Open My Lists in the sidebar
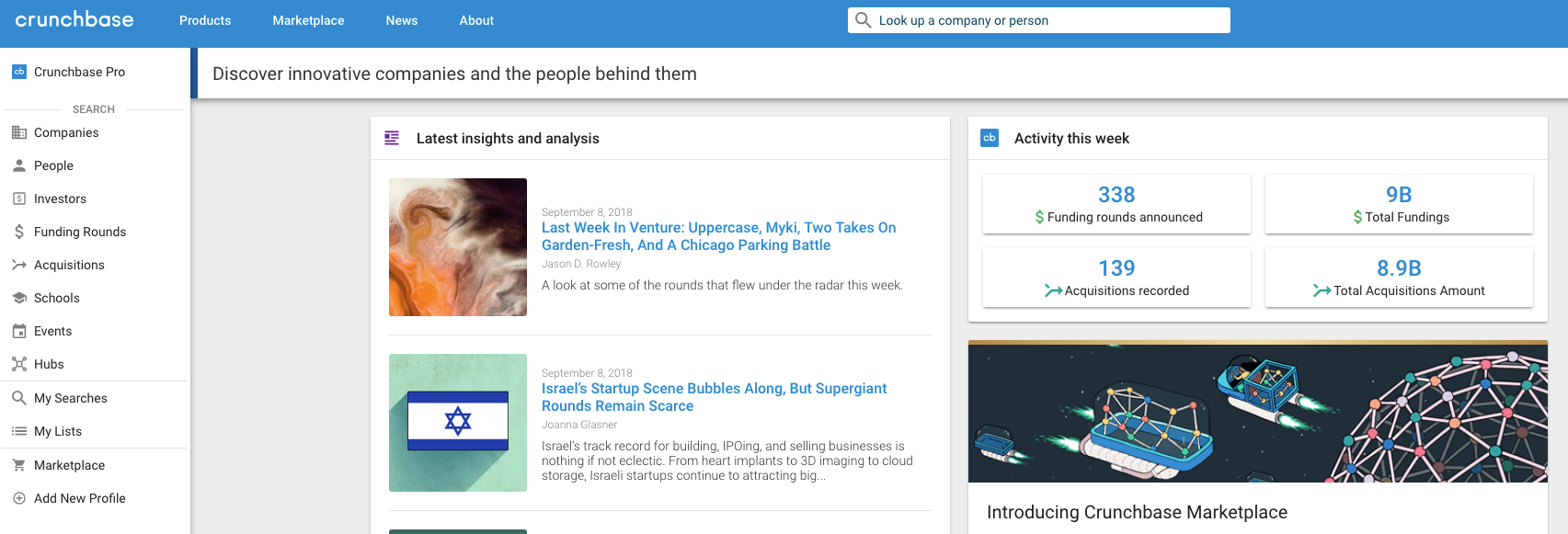 tap(58, 431)
